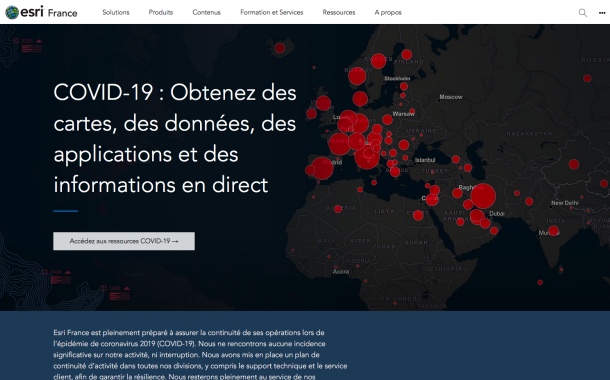
Task: Click the Esri globe logo icon
Action: click(12, 12)
